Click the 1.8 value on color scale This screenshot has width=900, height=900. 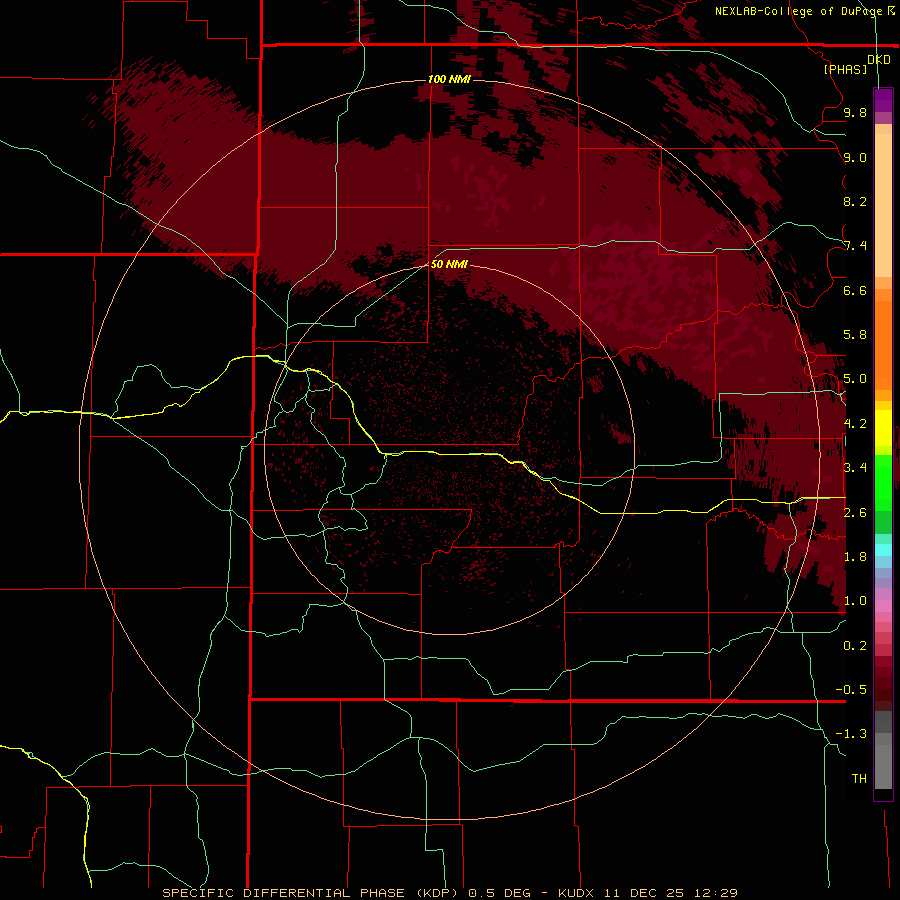[x=855, y=557]
